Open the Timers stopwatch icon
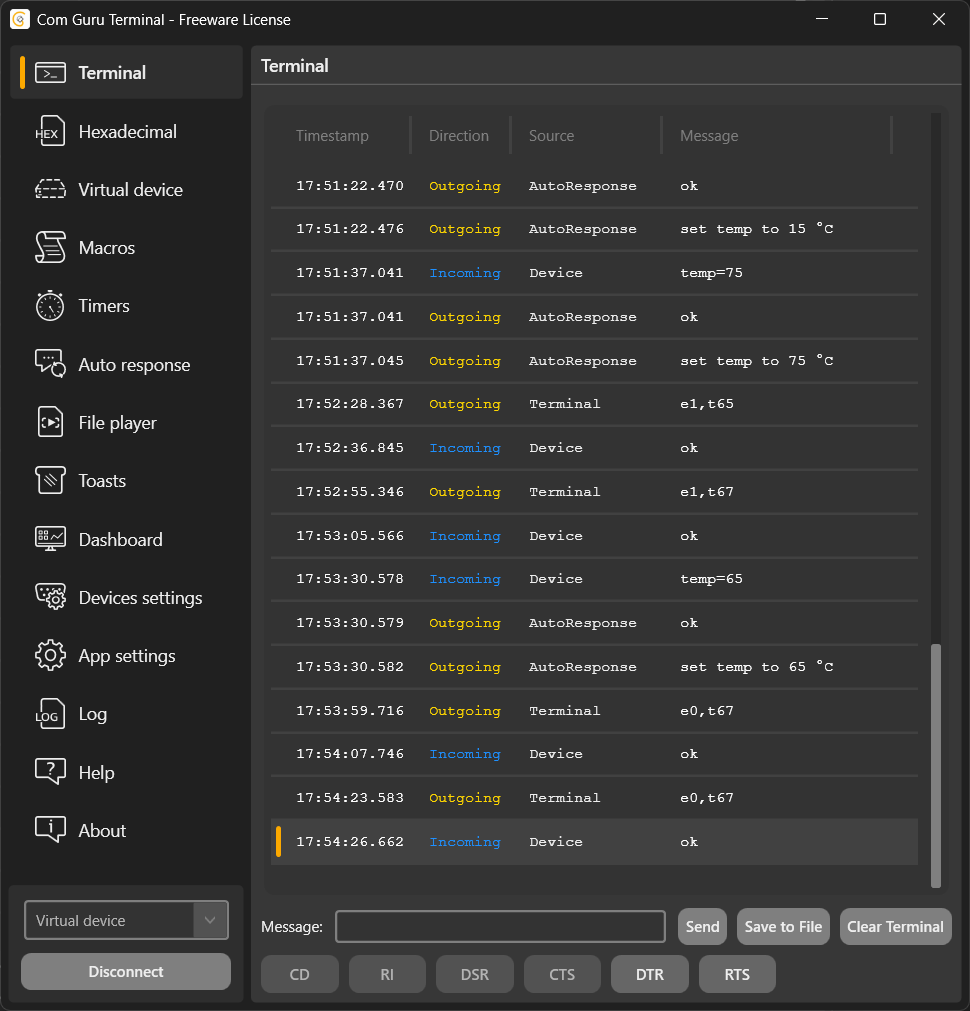Screen dimensions: 970x1011 [49, 306]
